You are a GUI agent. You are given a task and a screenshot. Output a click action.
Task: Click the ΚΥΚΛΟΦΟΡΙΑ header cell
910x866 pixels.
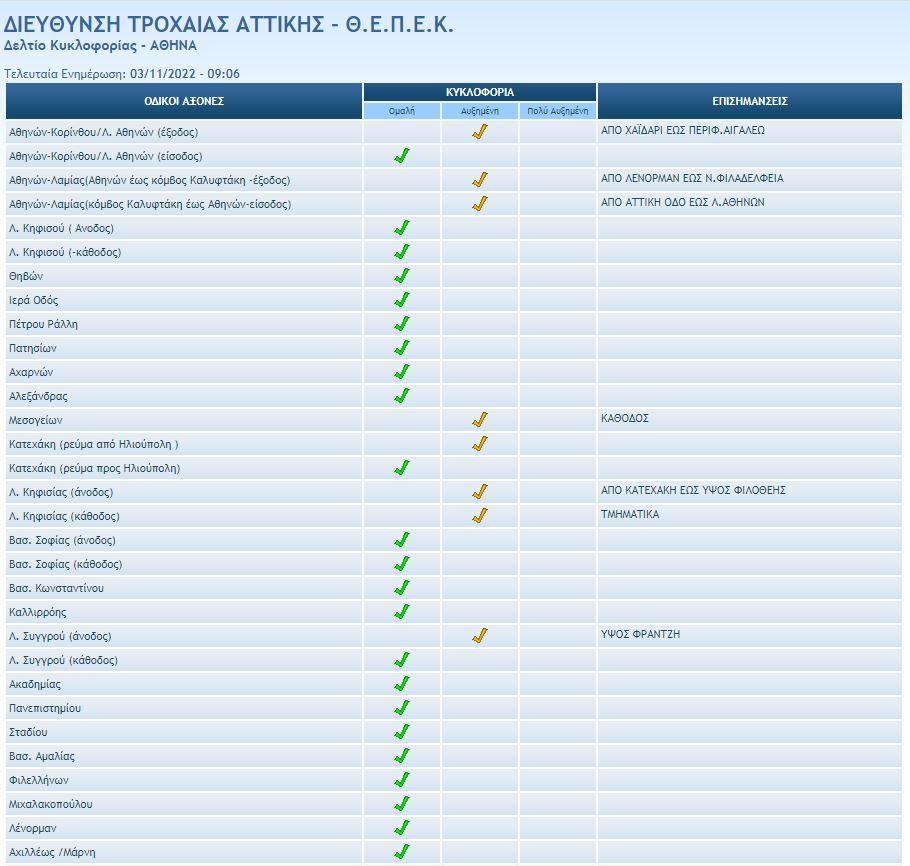coord(480,92)
